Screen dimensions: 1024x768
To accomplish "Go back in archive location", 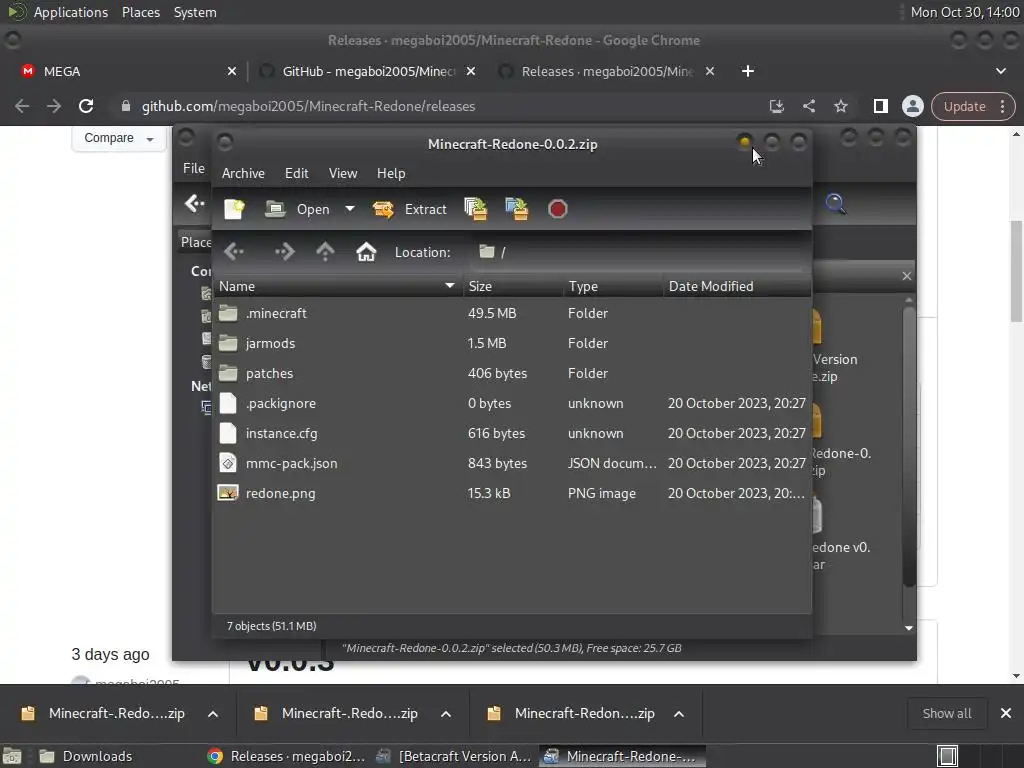I will 234,251.
